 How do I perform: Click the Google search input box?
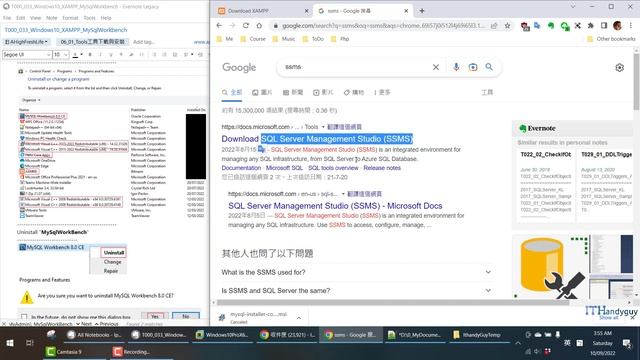pos(355,67)
